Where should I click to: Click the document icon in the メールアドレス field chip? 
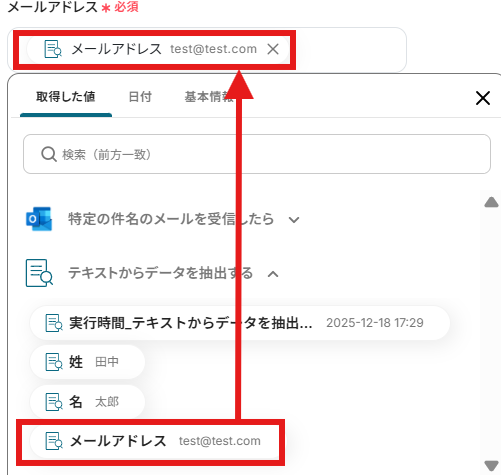tap(53, 49)
